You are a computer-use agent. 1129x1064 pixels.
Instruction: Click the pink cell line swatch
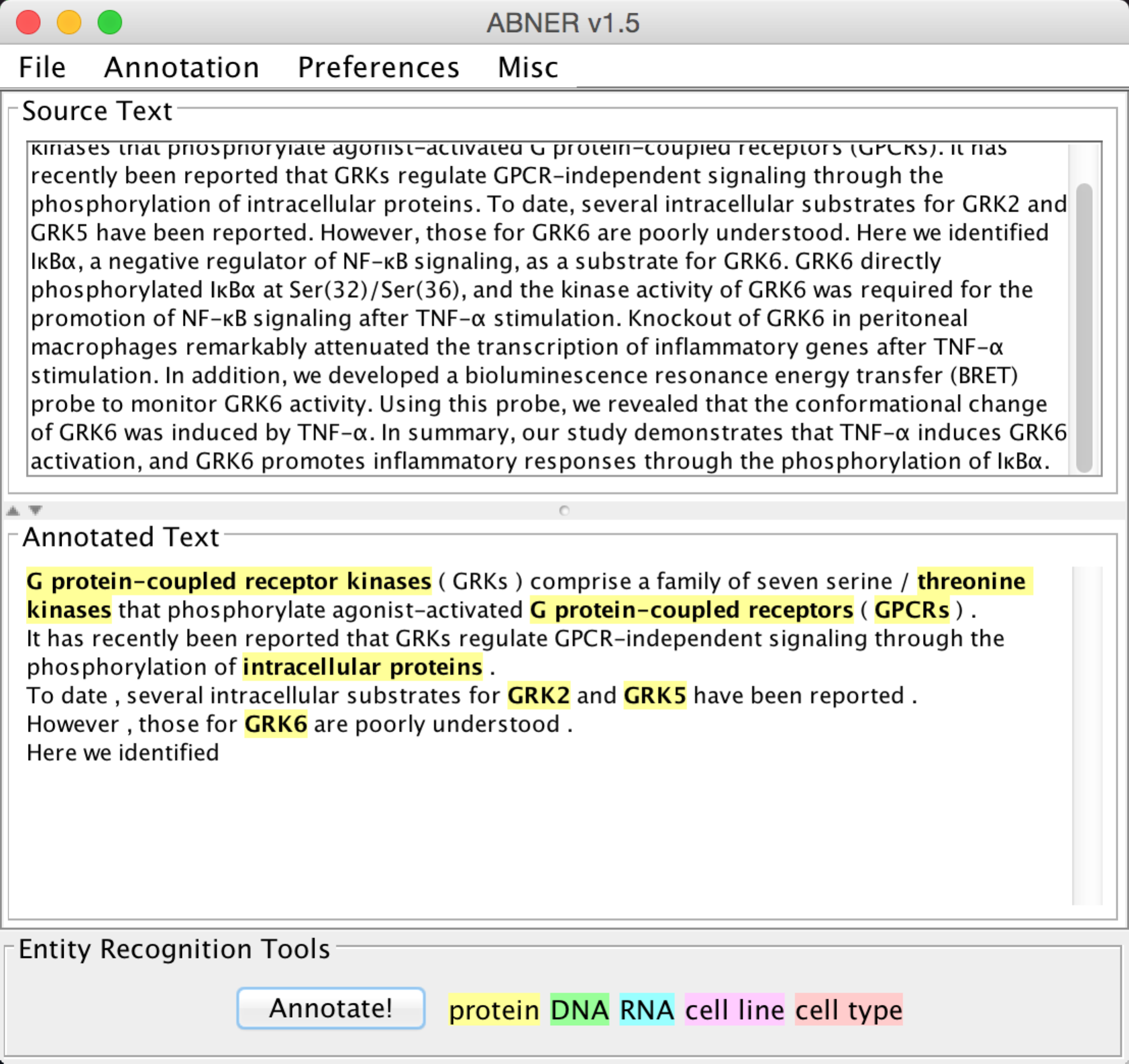point(734,1010)
